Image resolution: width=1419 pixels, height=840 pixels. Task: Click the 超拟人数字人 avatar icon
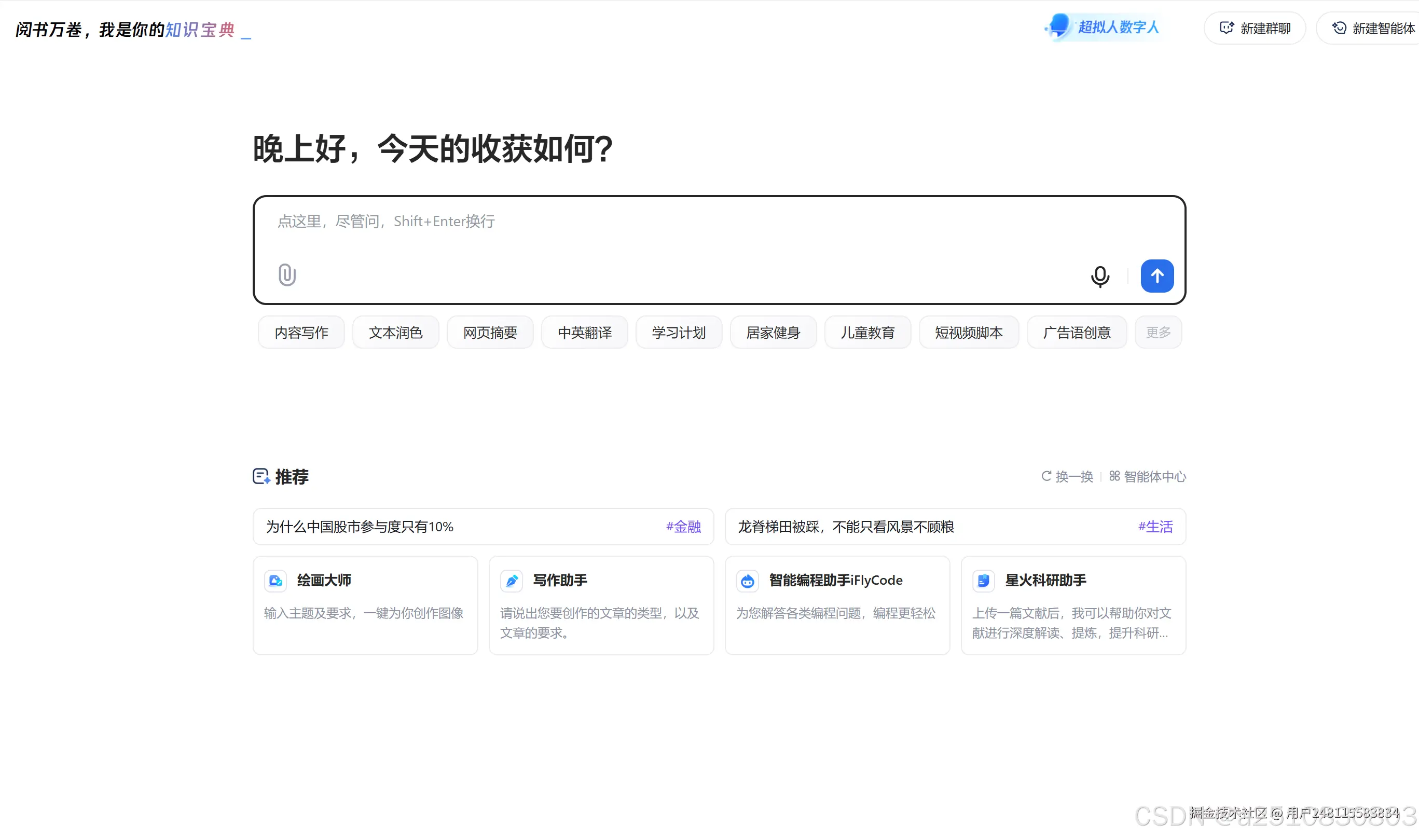[1058, 26]
